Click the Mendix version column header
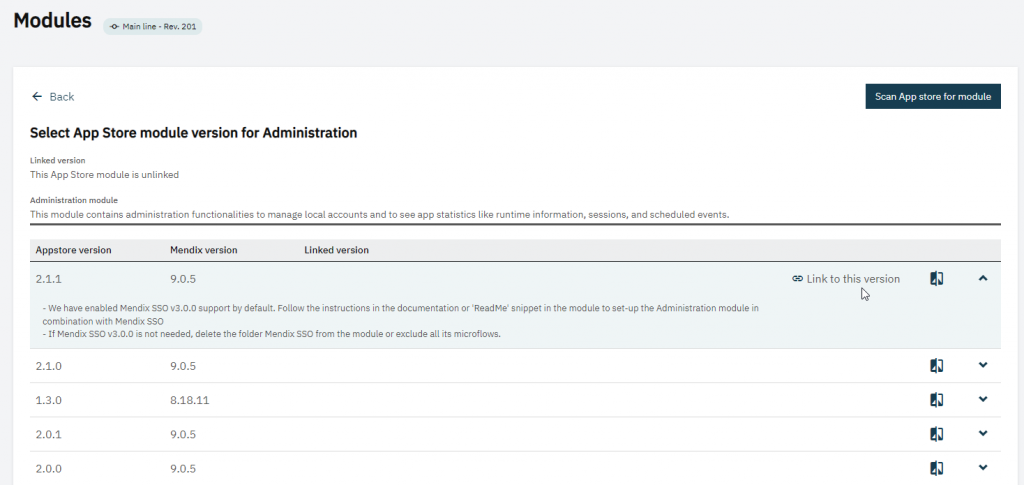Screen dimensions: 1024x485 coord(203,250)
